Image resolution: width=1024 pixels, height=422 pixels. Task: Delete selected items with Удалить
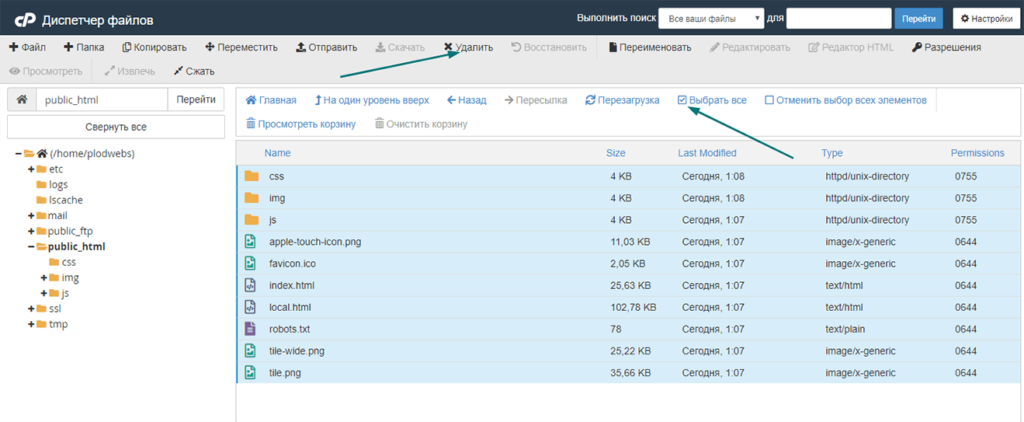point(468,47)
